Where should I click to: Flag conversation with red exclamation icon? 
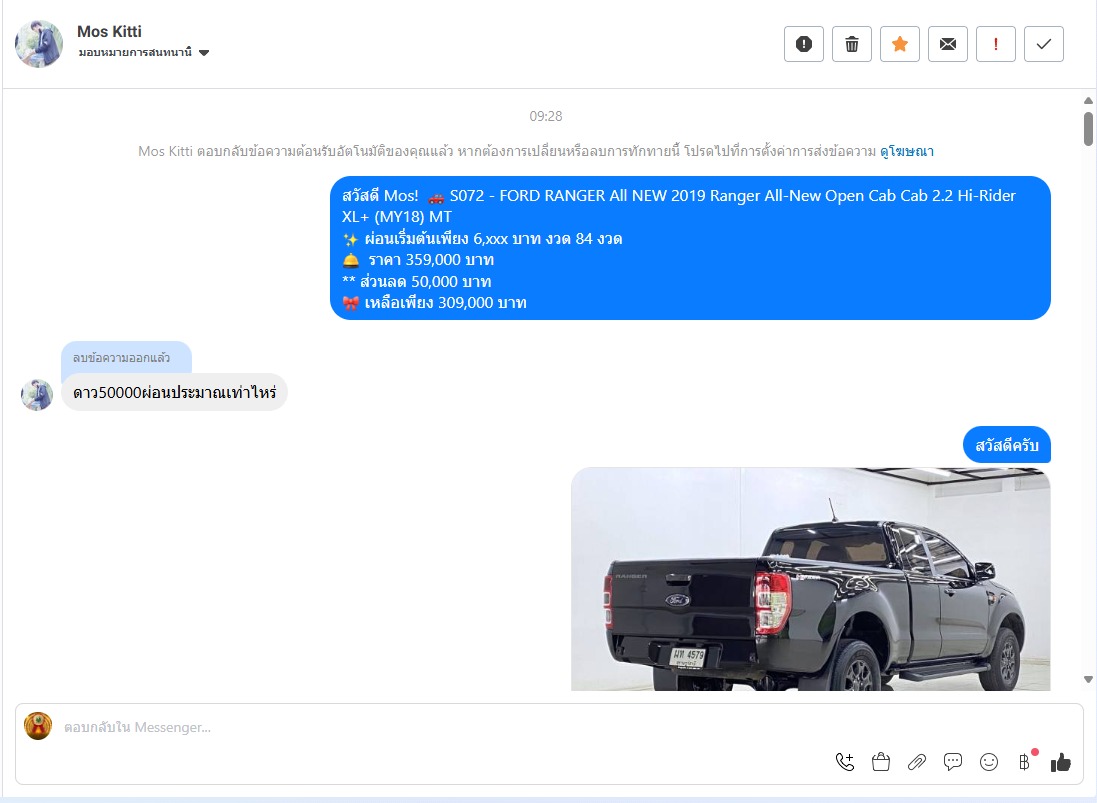(x=996, y=44)
